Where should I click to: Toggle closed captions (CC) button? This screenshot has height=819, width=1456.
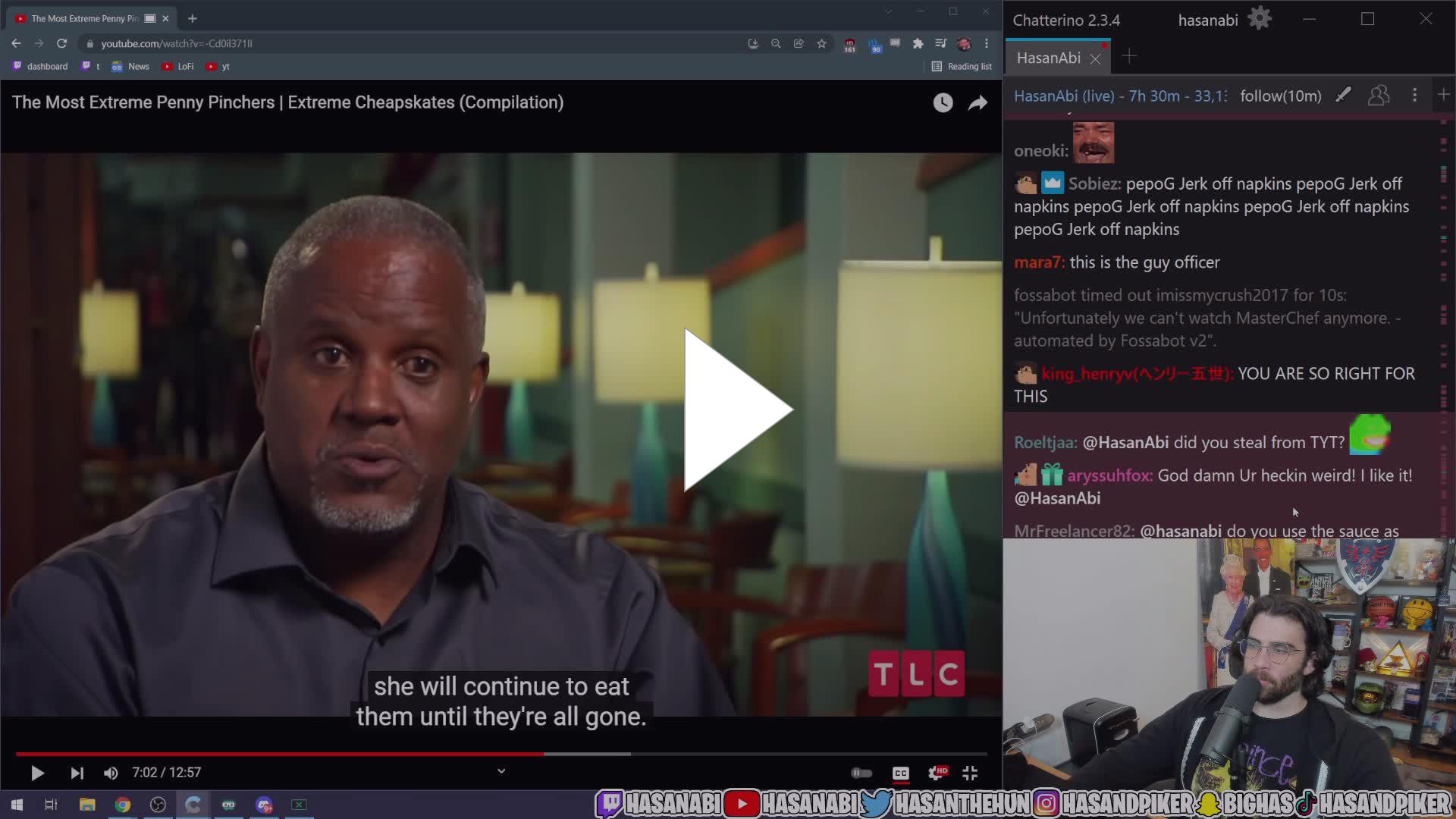[x=900, y=773]
